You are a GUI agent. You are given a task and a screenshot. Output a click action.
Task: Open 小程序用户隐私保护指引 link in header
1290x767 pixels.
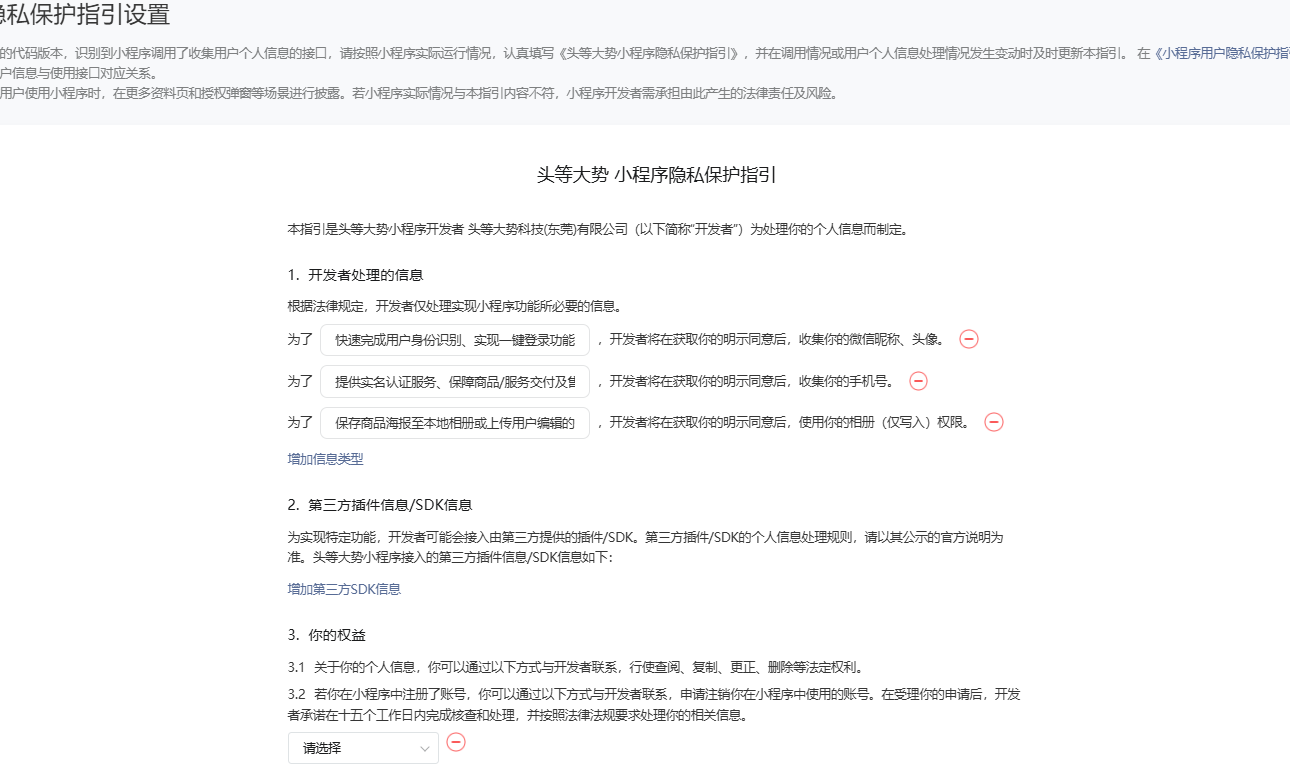coord(1222,54)
